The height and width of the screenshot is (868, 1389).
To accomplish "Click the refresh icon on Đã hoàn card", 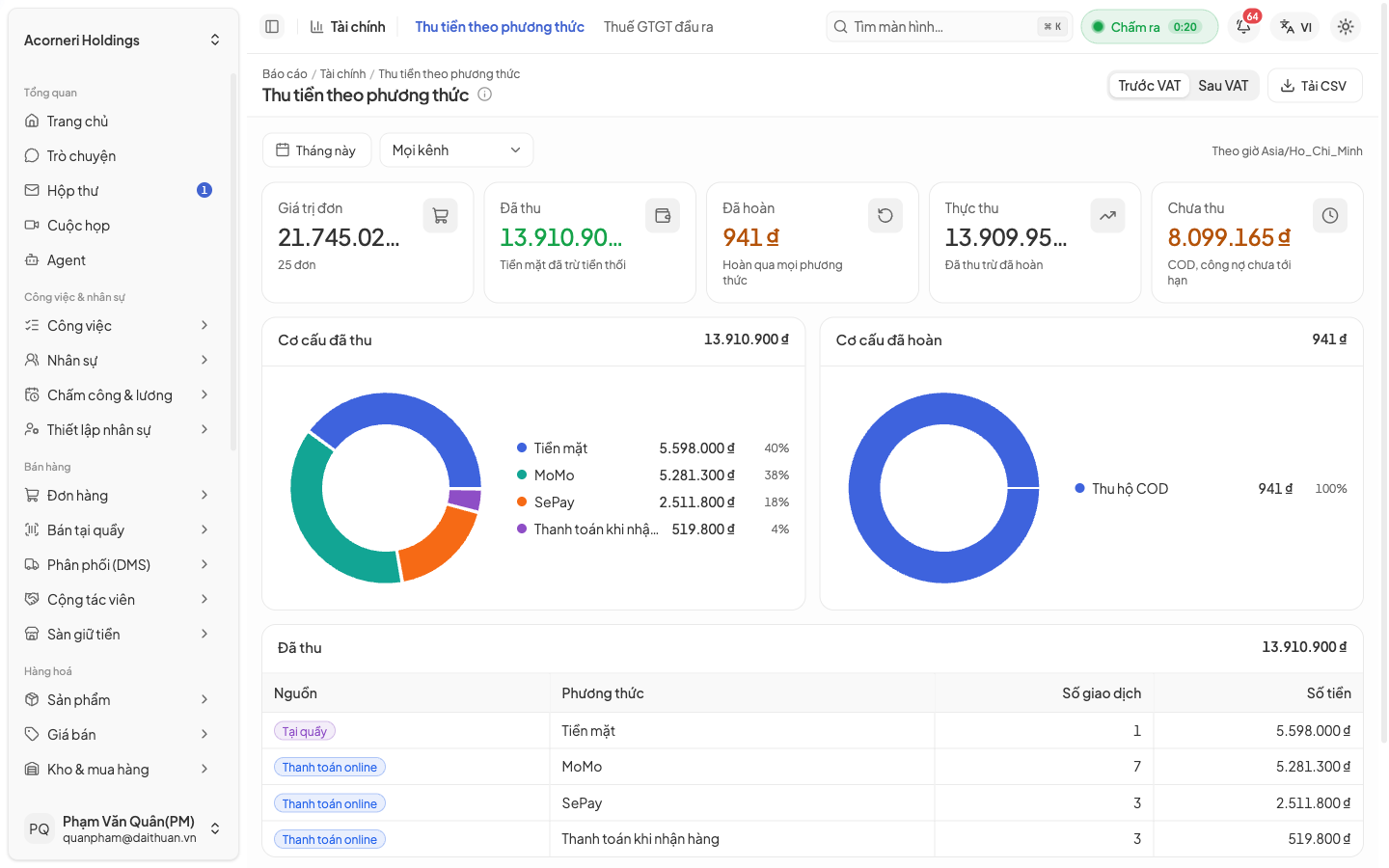I will click(x=885, y=215).
